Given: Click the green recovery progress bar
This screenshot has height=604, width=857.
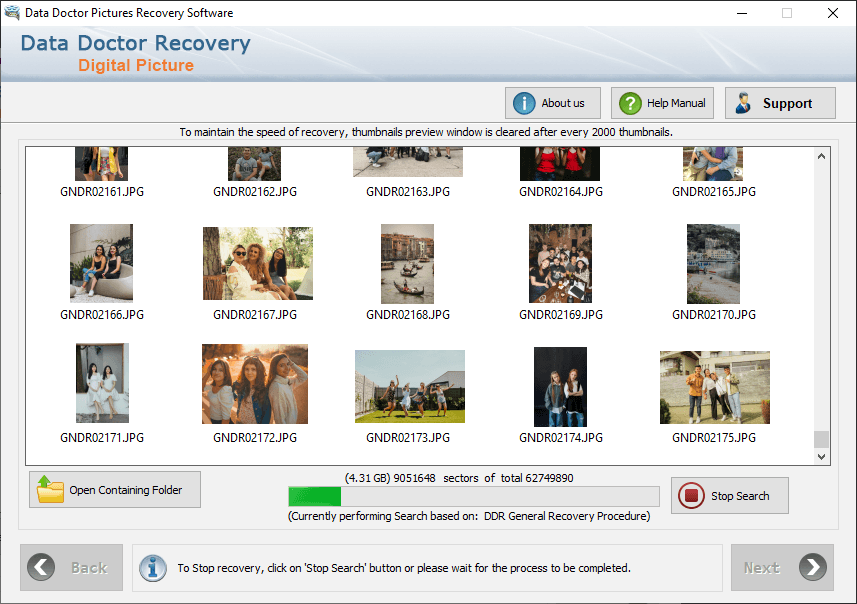Looking at the screenshot, I should point(474,497).
